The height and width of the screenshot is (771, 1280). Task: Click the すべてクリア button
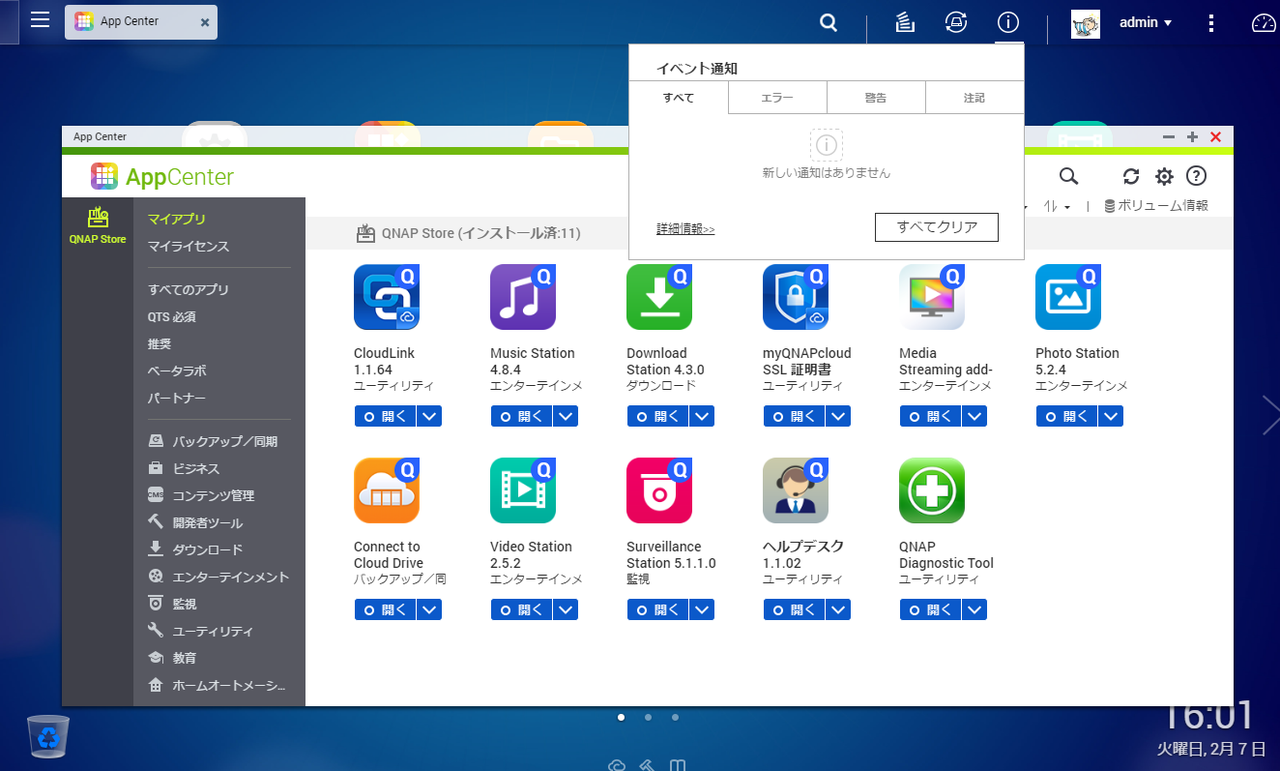click(x=937, y=227)
